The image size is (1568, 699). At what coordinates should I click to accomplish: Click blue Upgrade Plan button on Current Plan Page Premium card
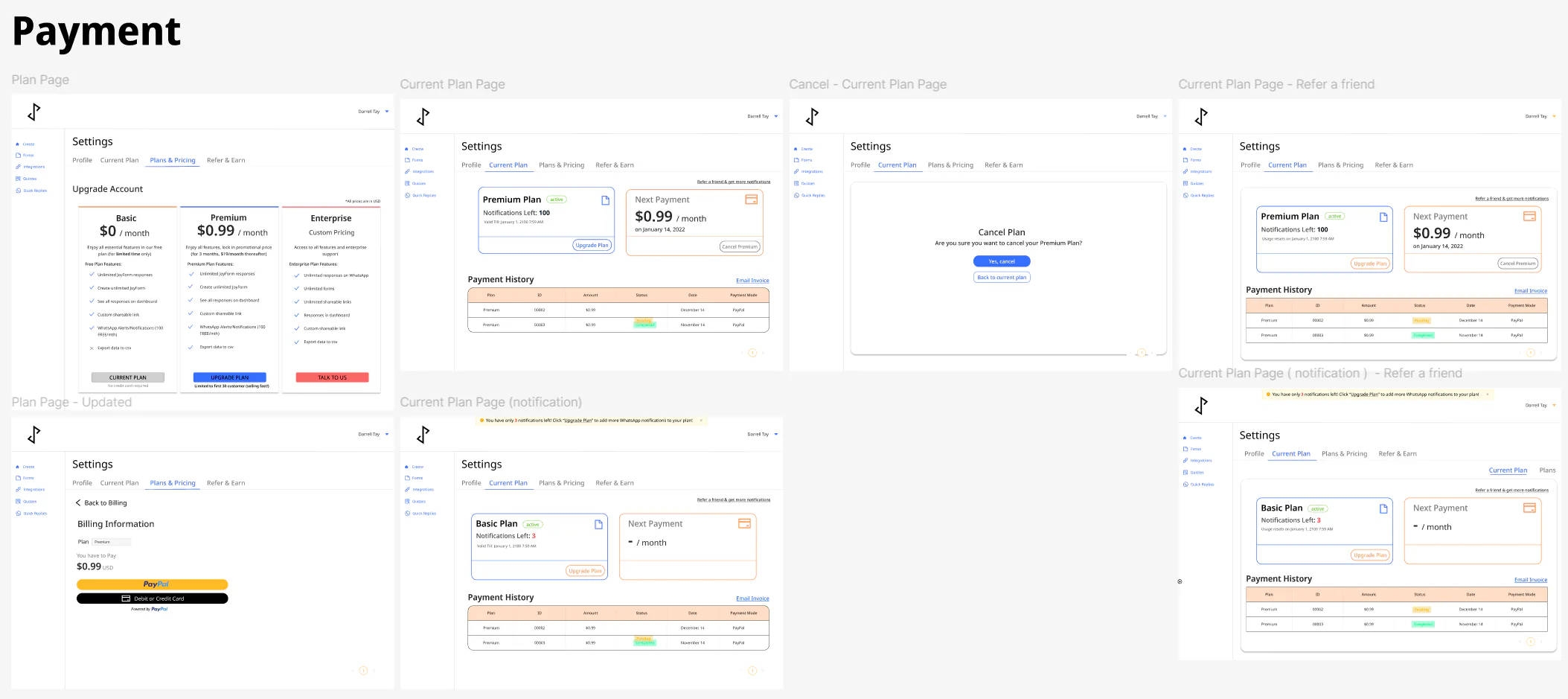tap(592, 245)
